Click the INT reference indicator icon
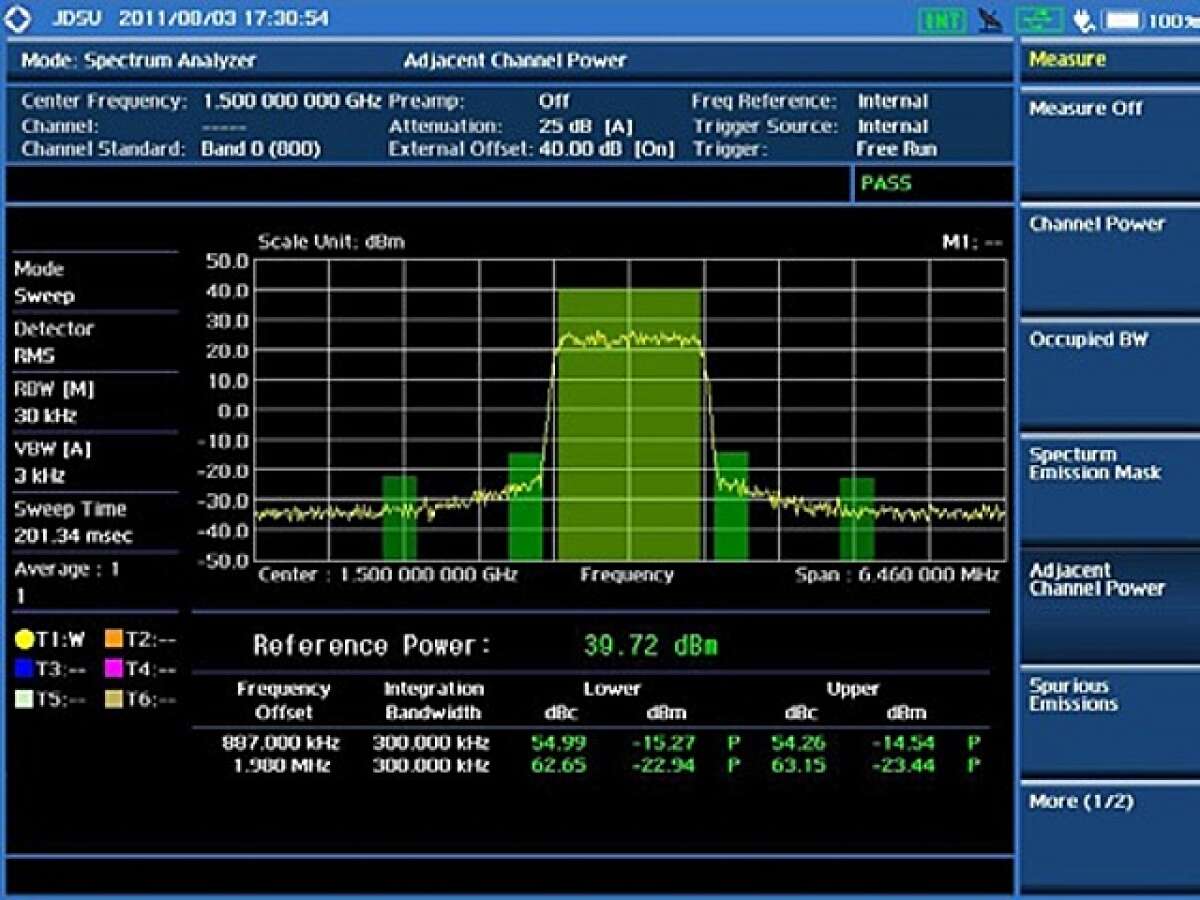The height and width of the screenshot is (900, 1200). [x=942, y=19]
